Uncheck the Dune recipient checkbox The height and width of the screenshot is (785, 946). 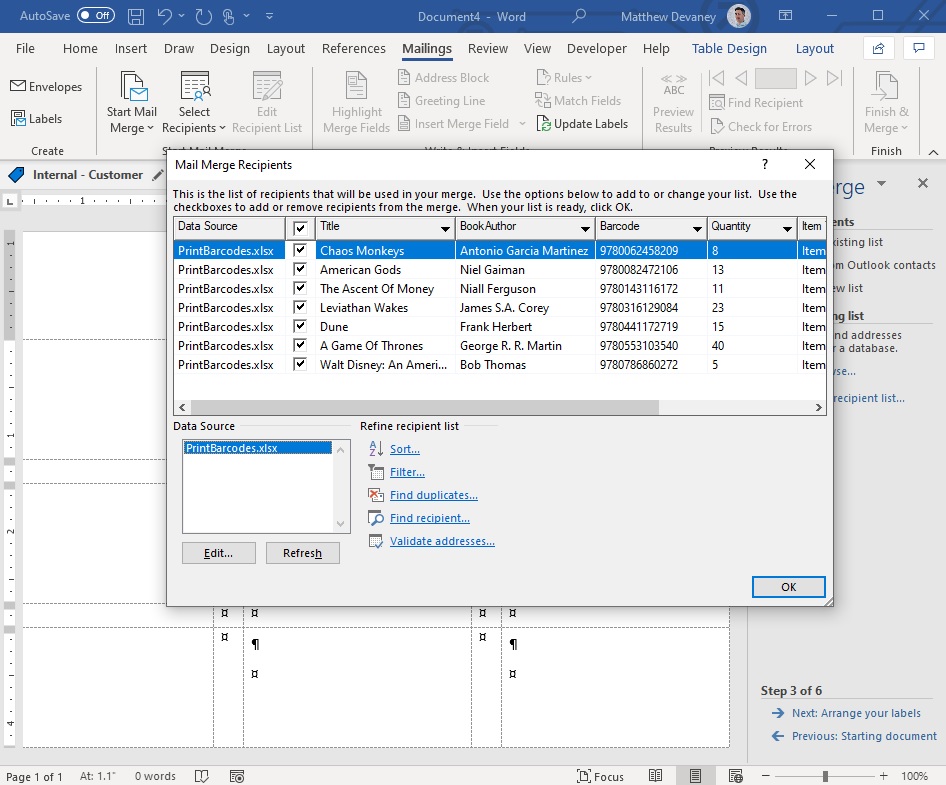[x=300, y=326]
